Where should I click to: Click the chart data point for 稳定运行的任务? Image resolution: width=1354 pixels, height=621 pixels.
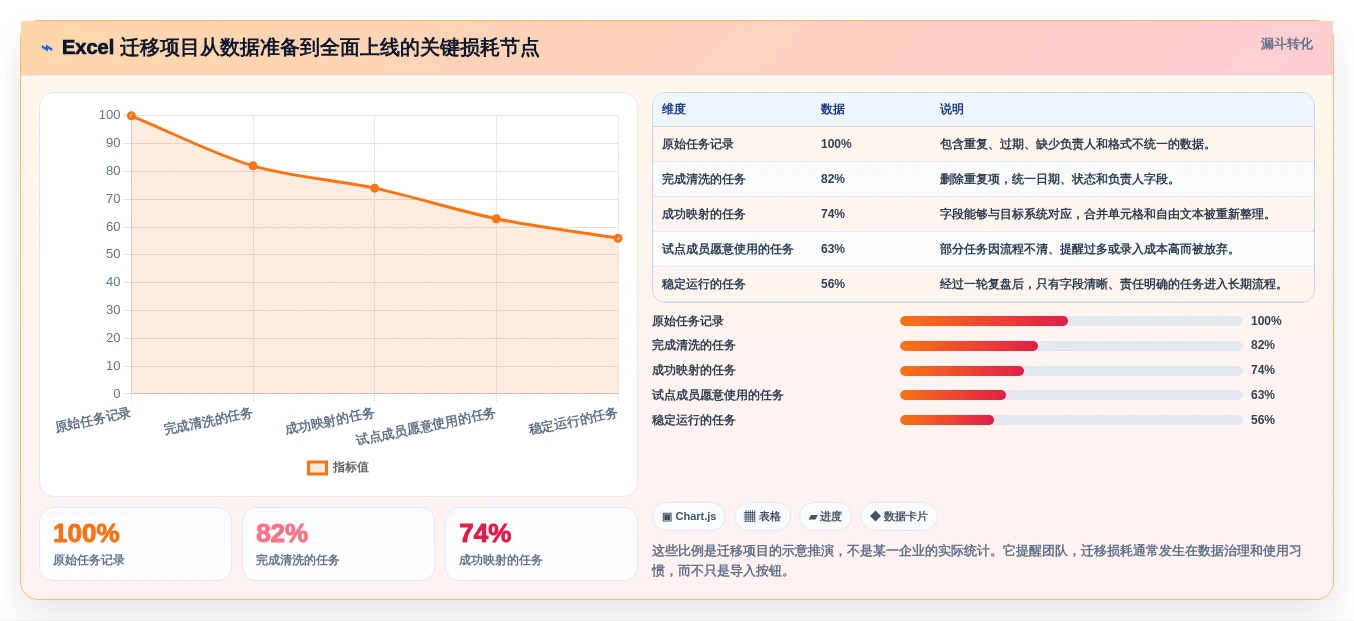point(618,238)
